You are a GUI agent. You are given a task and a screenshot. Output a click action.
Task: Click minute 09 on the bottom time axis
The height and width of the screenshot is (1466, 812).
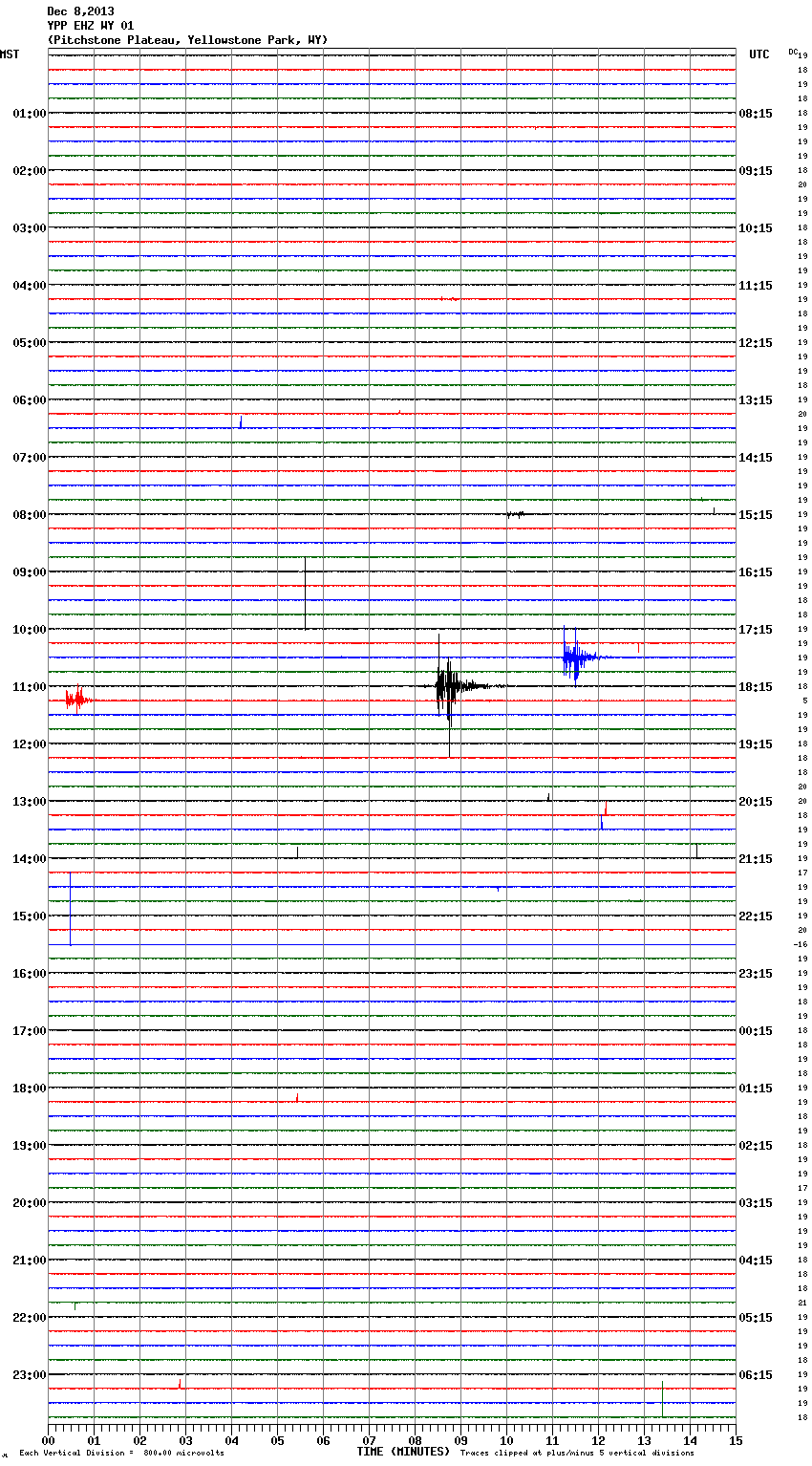460,1440
